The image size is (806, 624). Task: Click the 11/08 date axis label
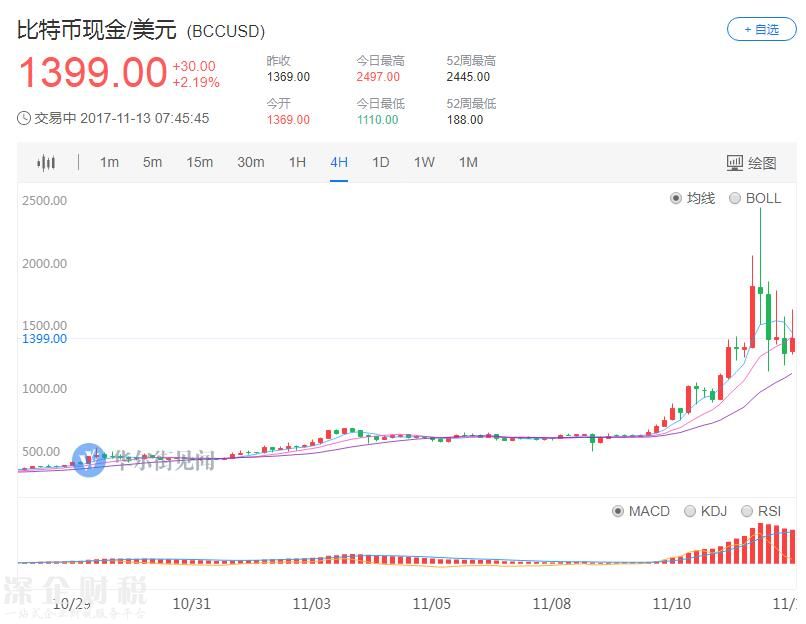552,603
